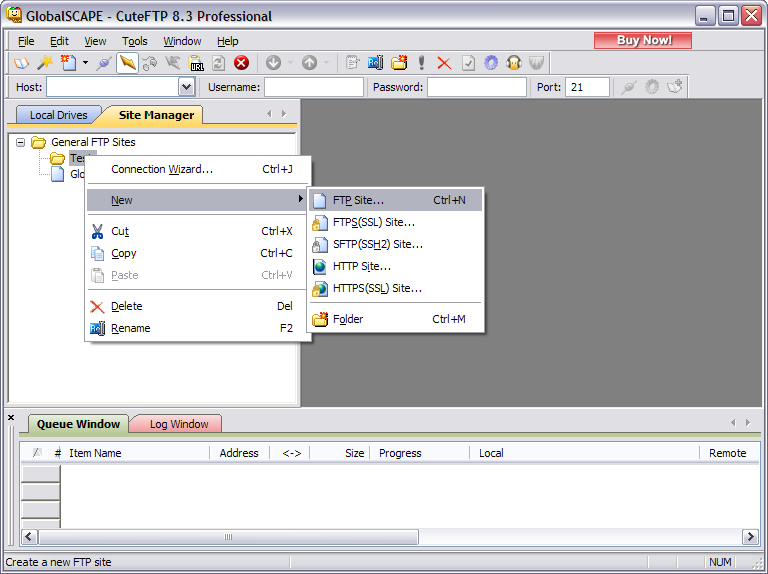Click the Host input field
The height and width of the screenshot is (574, 768).
(113, 87)
